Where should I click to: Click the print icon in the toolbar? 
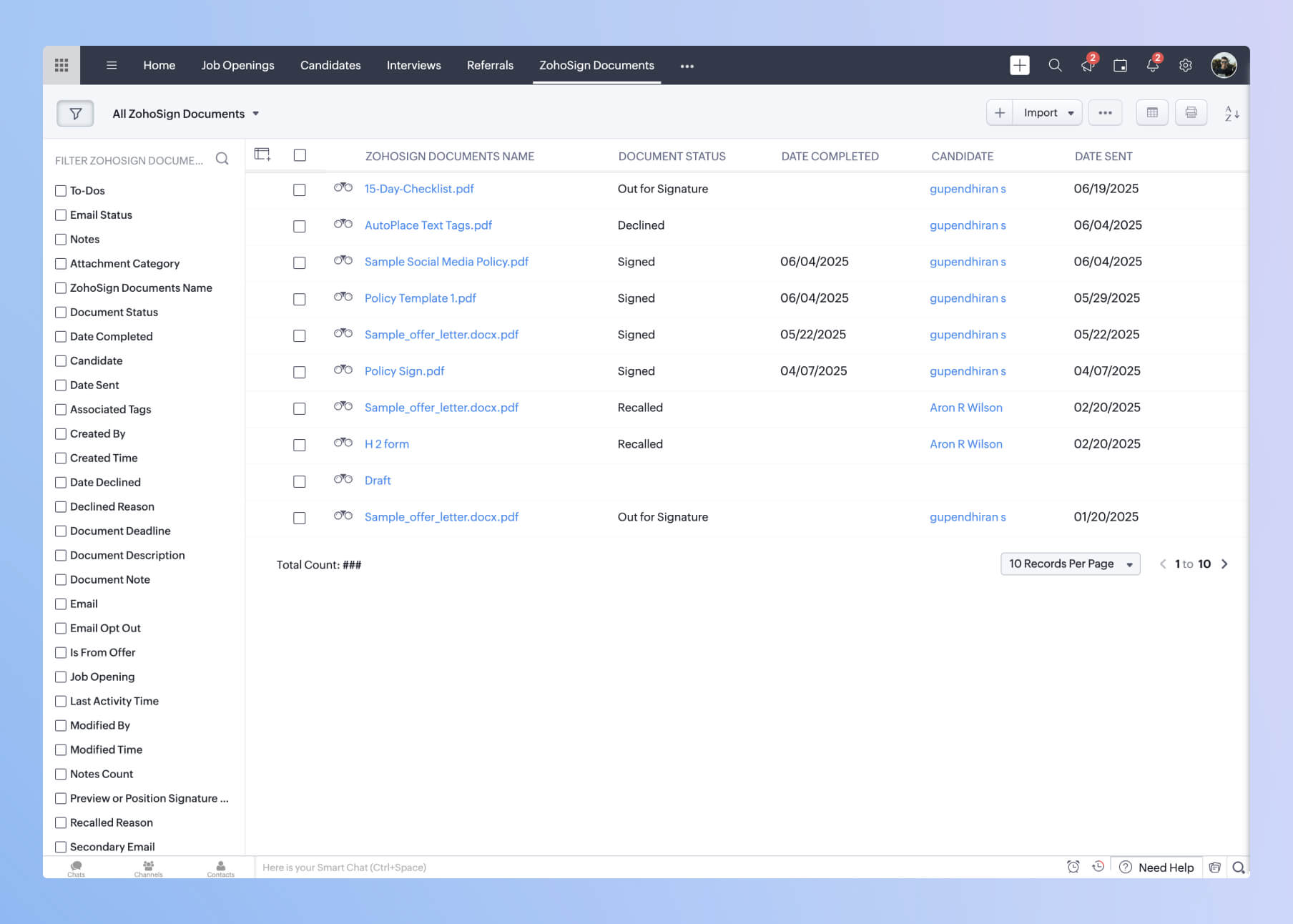coord(1191,113)
